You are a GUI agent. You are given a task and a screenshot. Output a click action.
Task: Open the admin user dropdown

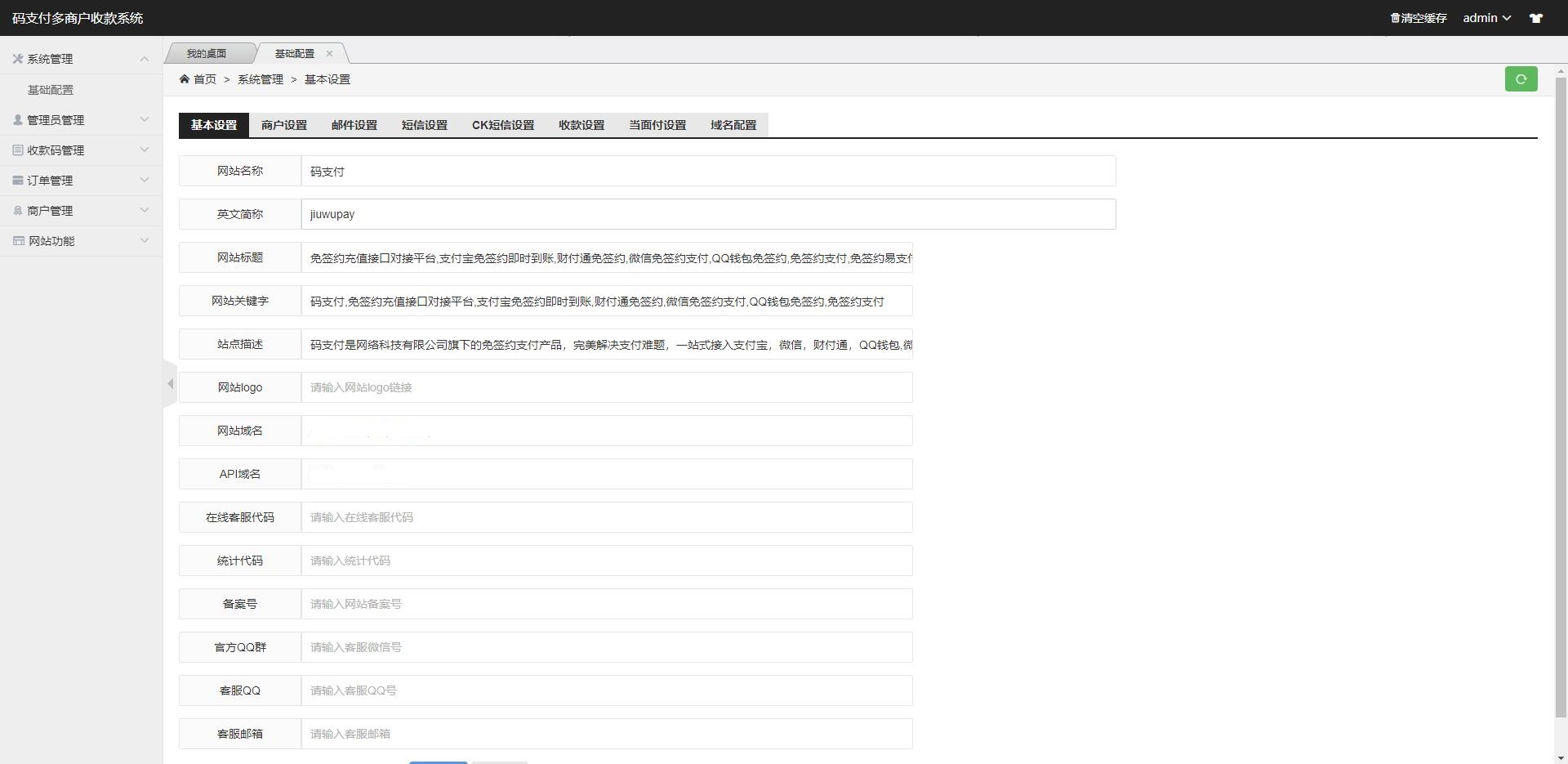click(1486, 18)
